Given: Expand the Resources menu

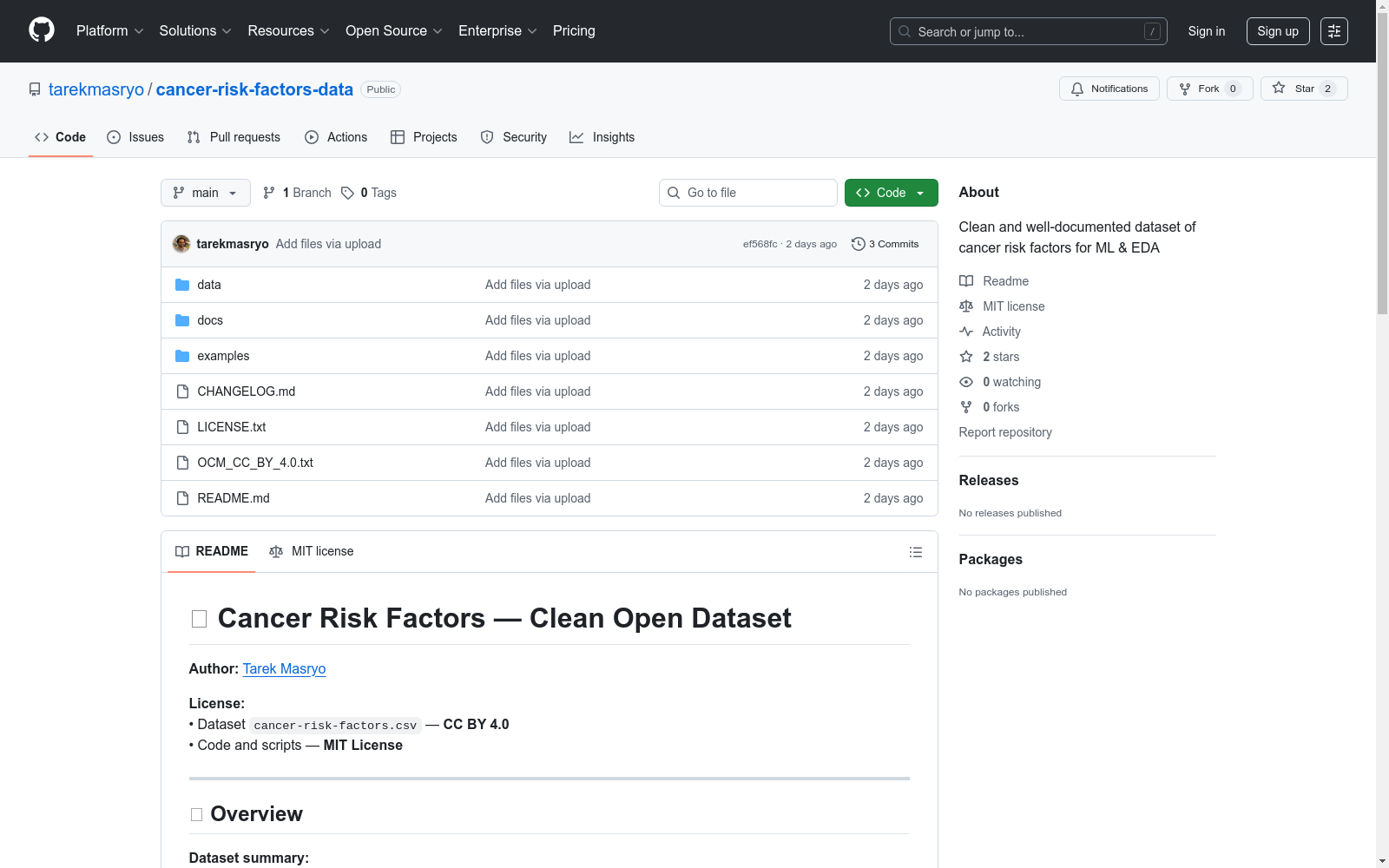Looking at the screenshot, I should 289,30.
